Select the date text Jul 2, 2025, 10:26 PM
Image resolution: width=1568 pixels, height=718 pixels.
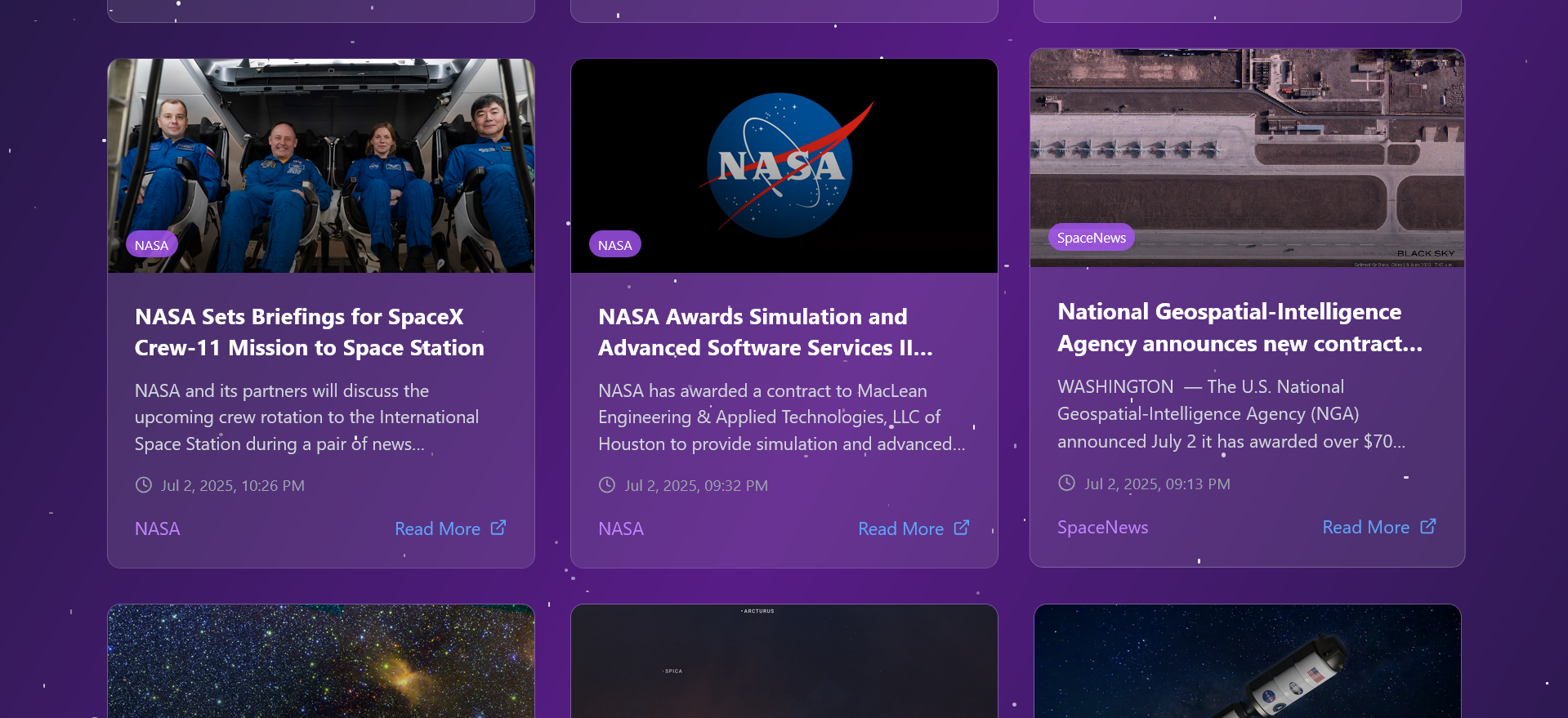point(233,485)
